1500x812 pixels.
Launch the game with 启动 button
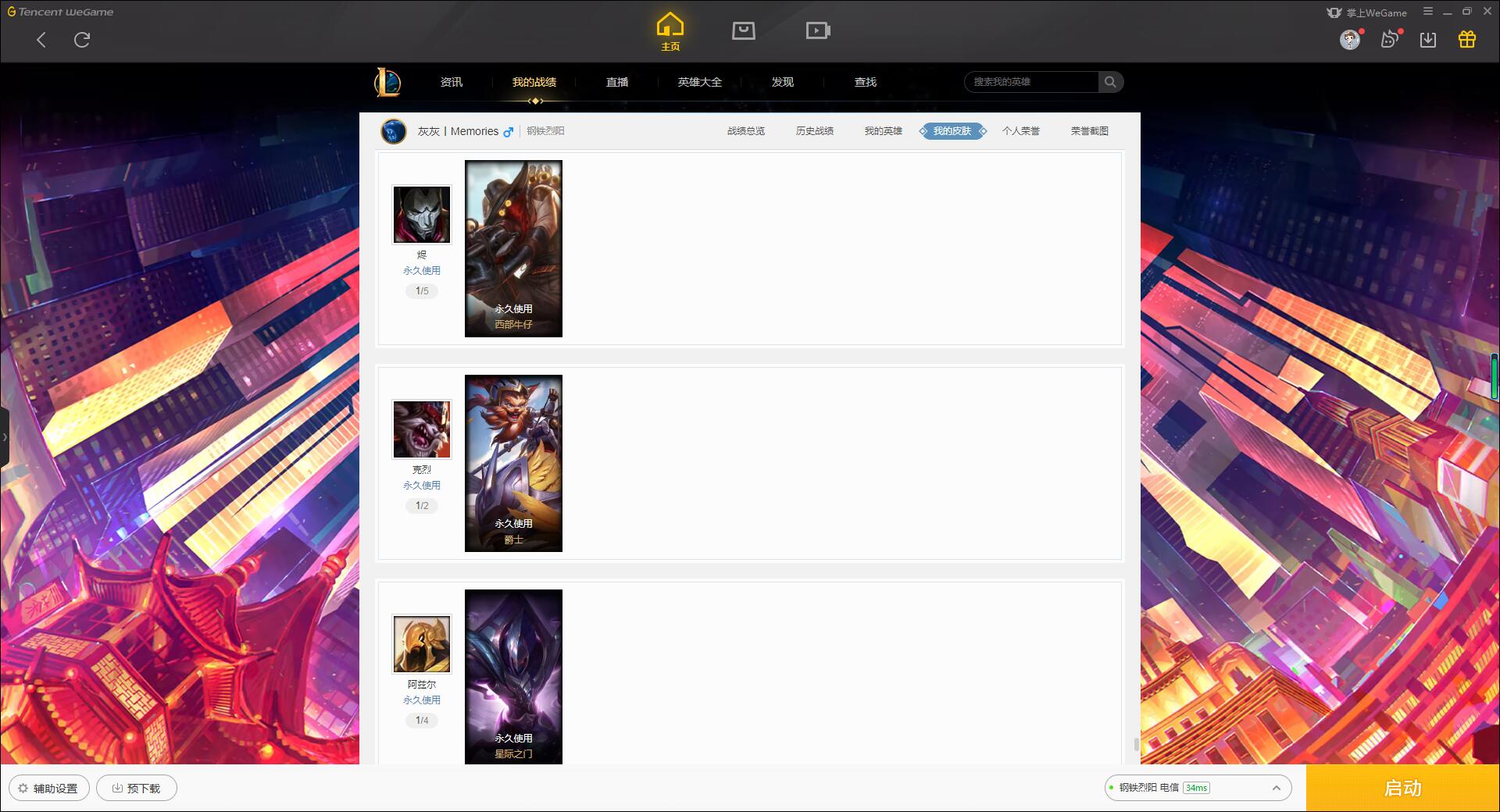click(1402, 788)
